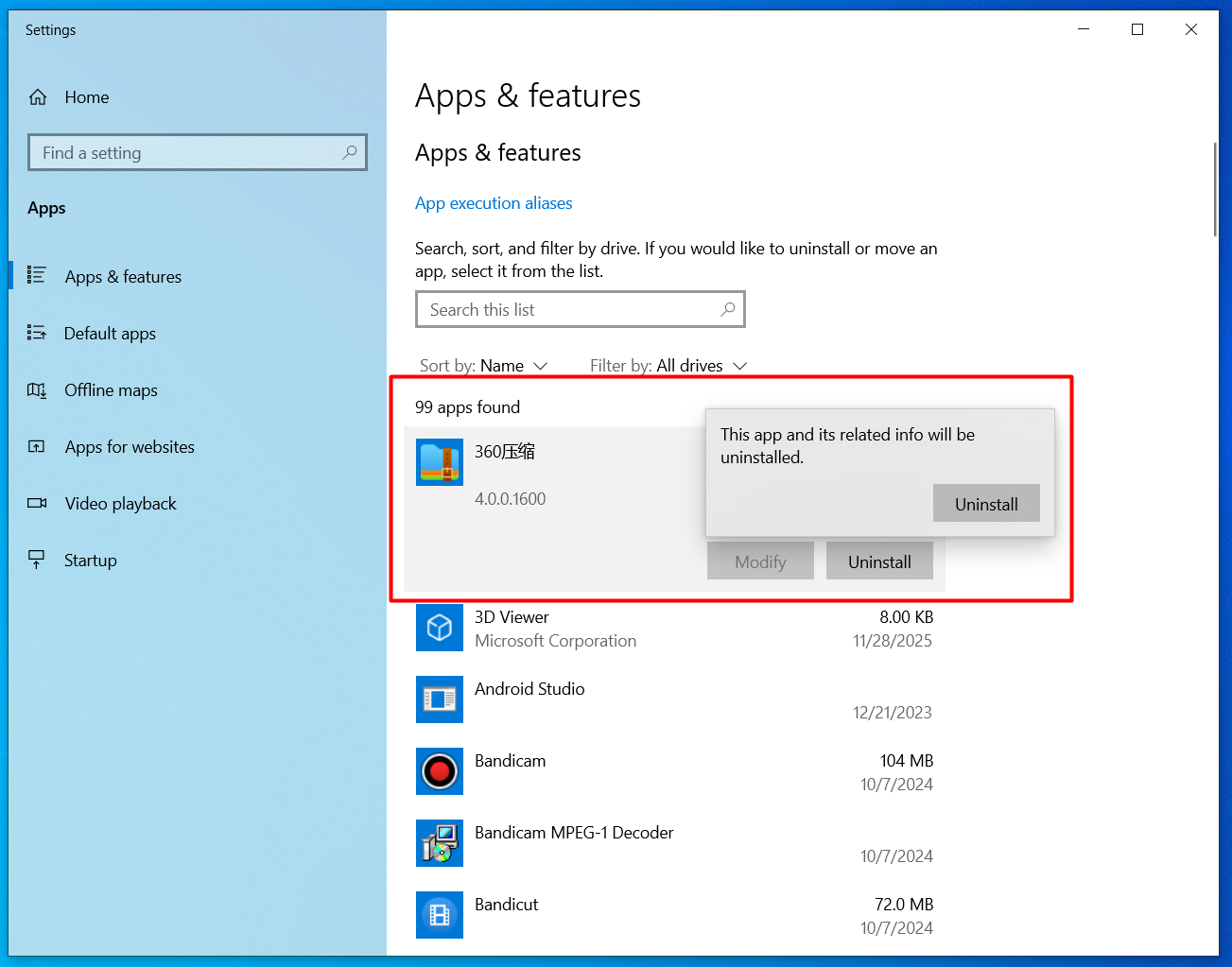Click magnifier icon in Search this list box
This screenshot has width=1232, height=967.
[728, 309]
